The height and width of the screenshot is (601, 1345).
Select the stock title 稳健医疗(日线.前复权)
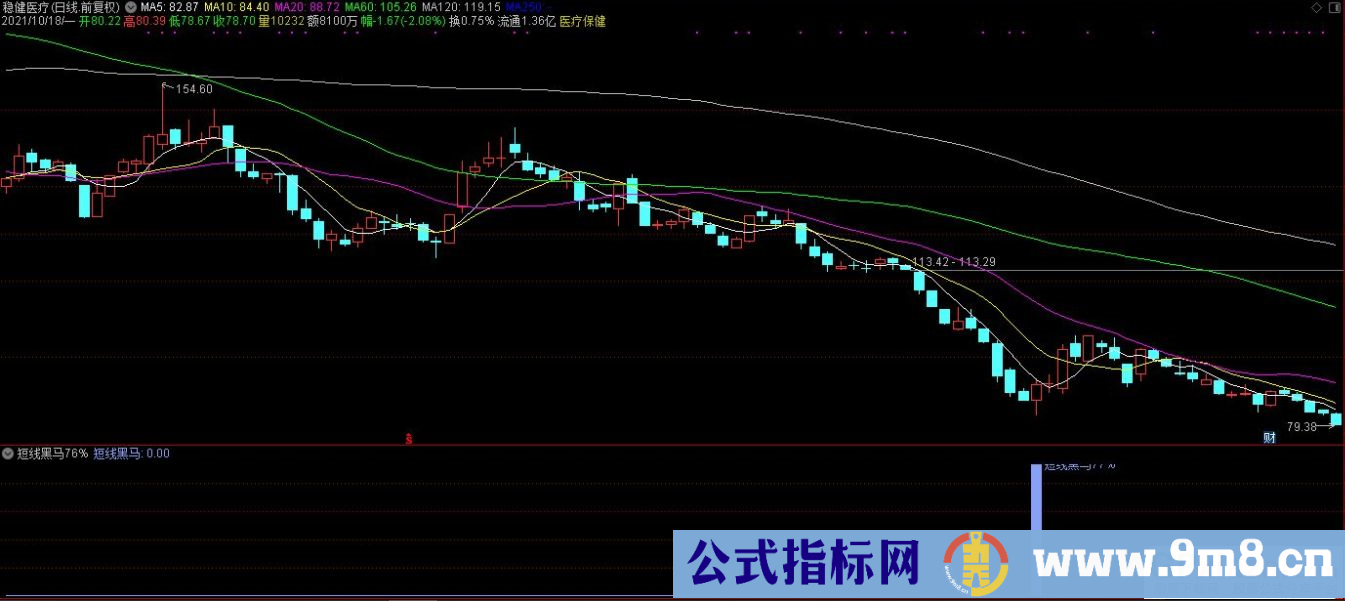pyautogui.click(x=62, y=7)
